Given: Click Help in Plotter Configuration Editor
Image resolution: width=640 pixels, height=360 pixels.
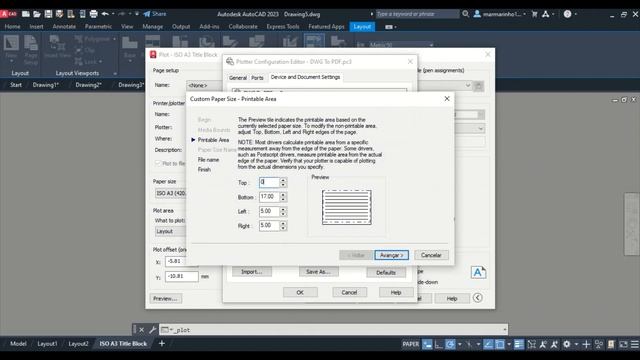Looking at the screenshot, I should [396, 292].
